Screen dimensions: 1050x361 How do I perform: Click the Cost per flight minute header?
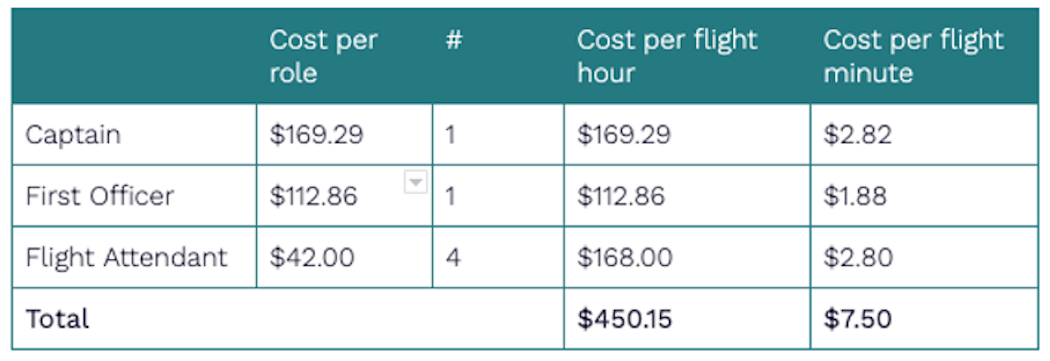pyautogui.click(x=924, y=56)
